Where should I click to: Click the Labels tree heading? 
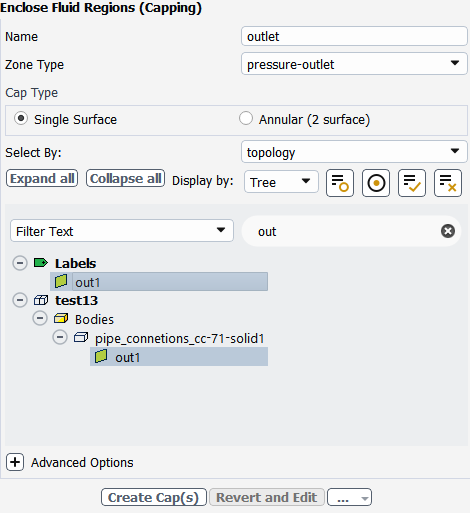[76, 263]
